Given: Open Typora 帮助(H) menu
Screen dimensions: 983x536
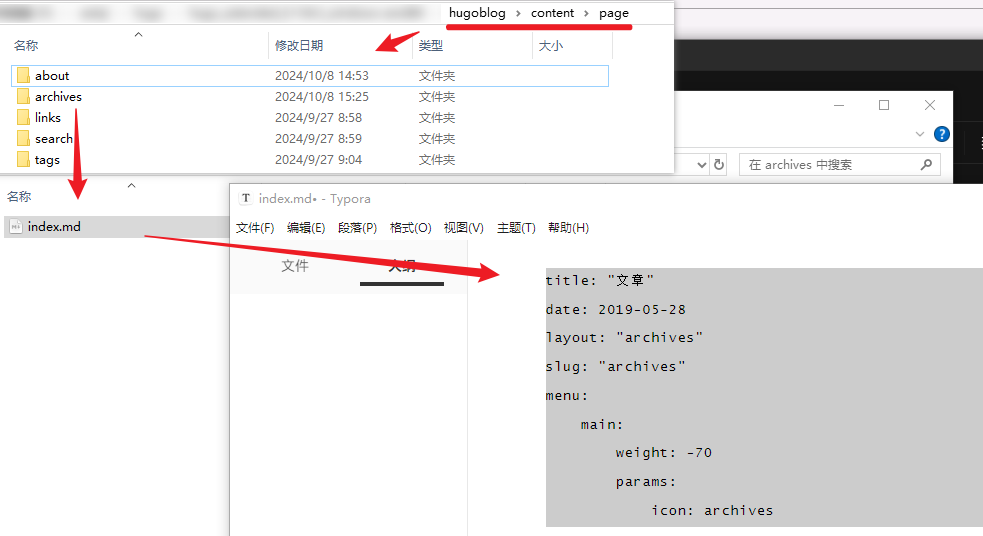Looking at the screenshot, I should 569,228.
